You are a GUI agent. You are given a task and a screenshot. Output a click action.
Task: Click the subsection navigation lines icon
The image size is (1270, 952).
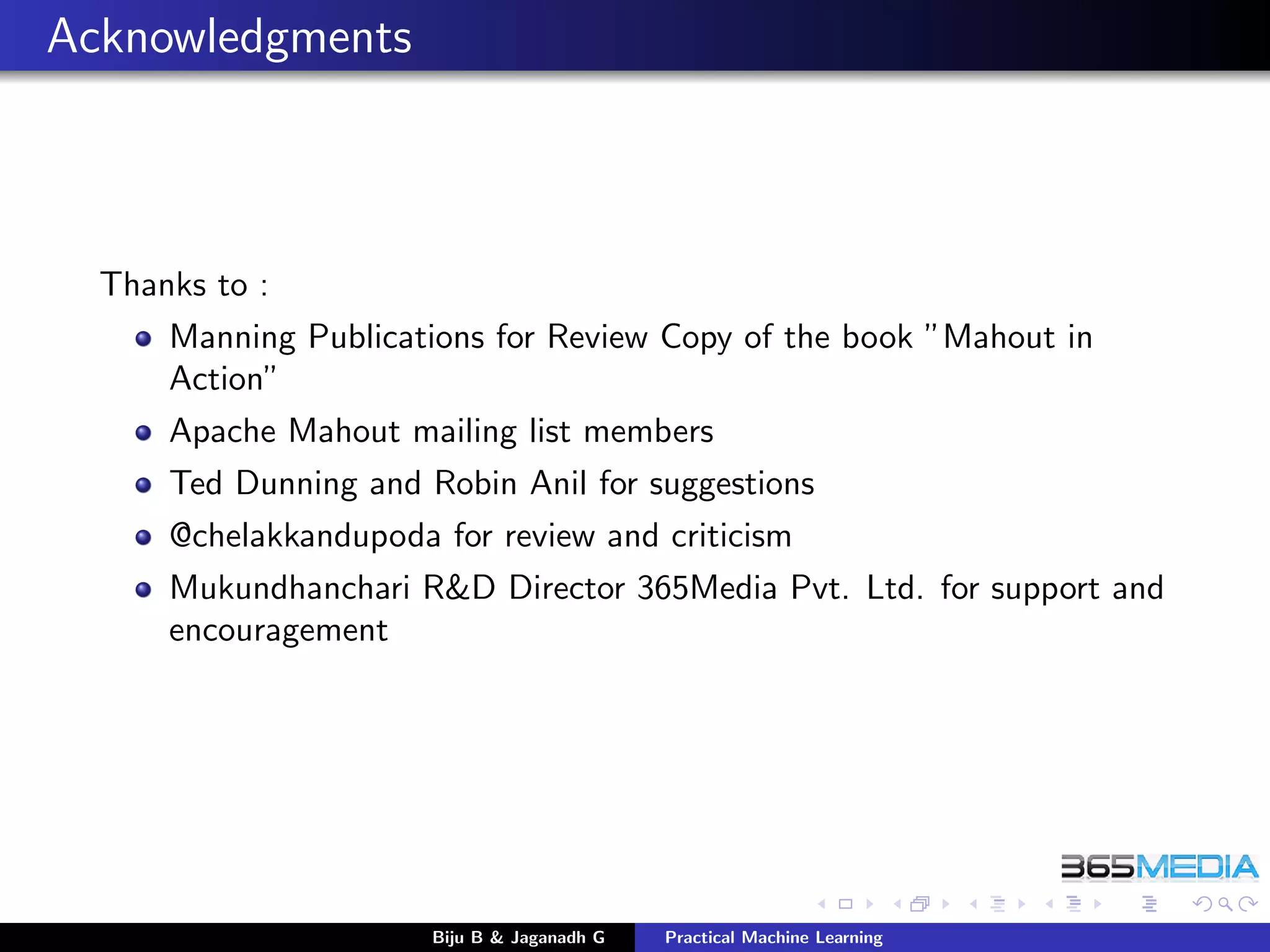[998, 904]
